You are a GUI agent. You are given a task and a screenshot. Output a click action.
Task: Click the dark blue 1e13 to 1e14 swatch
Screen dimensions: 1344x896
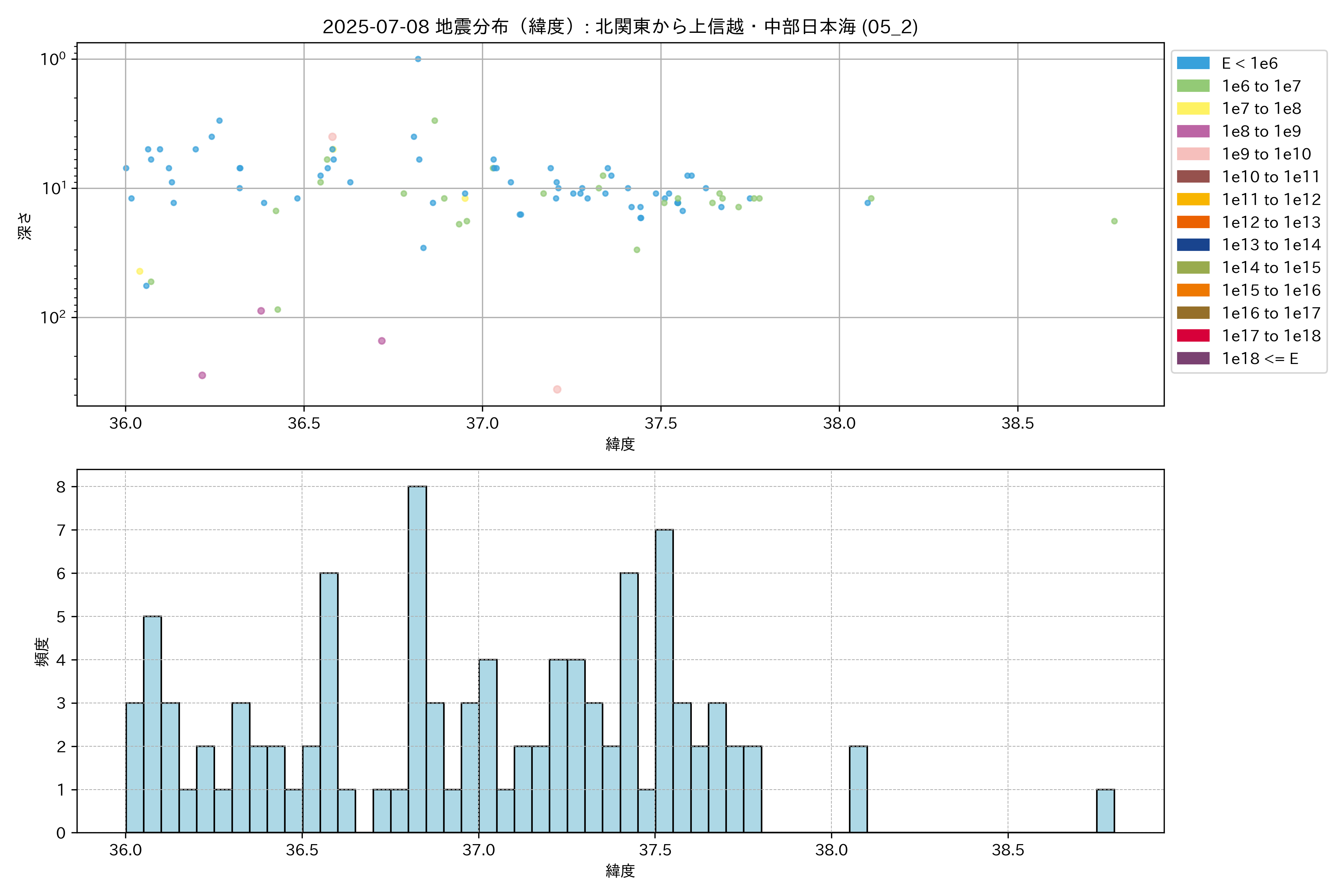point(1192,245)
